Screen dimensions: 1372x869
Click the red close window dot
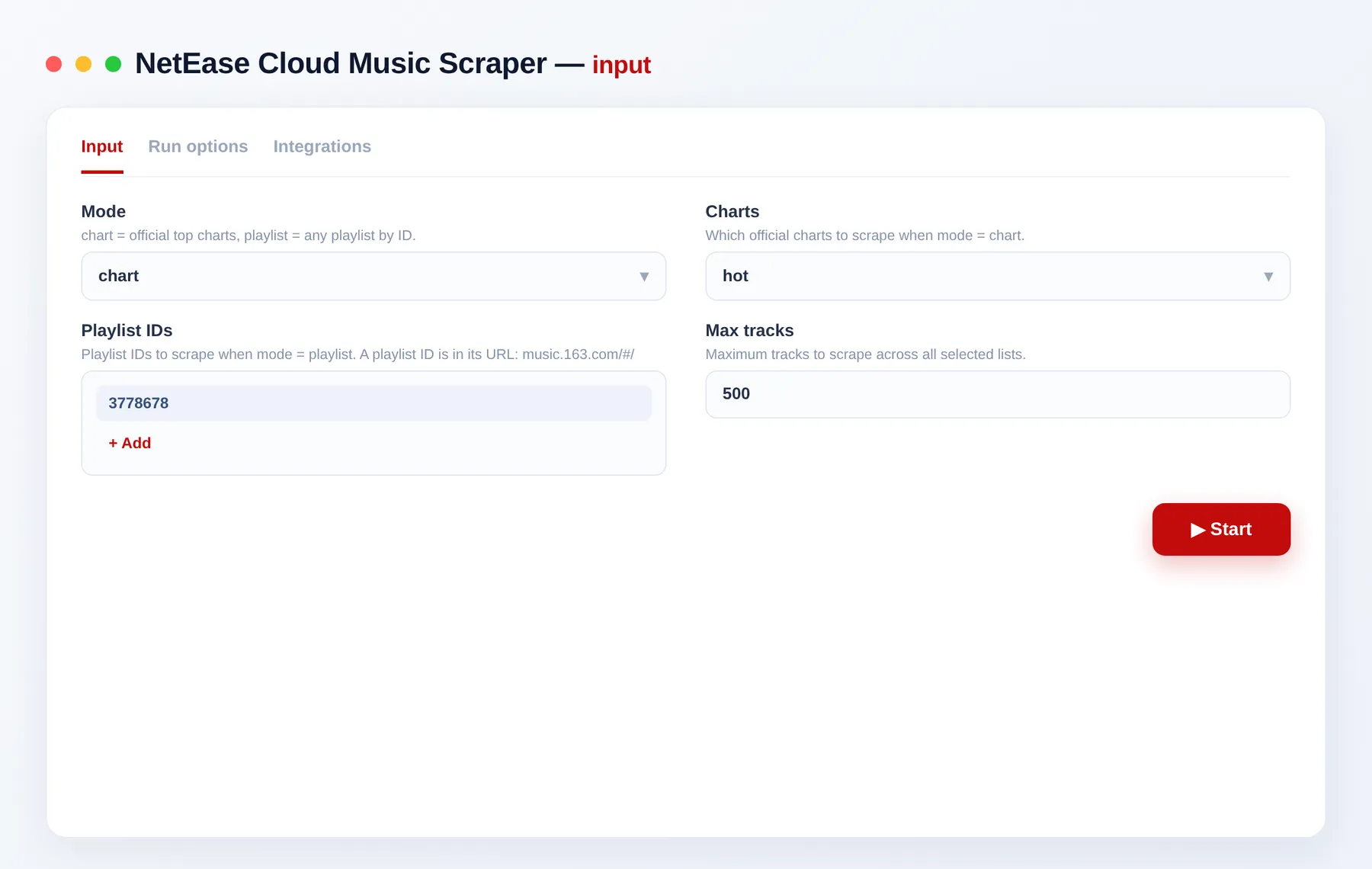coord(53,64)
